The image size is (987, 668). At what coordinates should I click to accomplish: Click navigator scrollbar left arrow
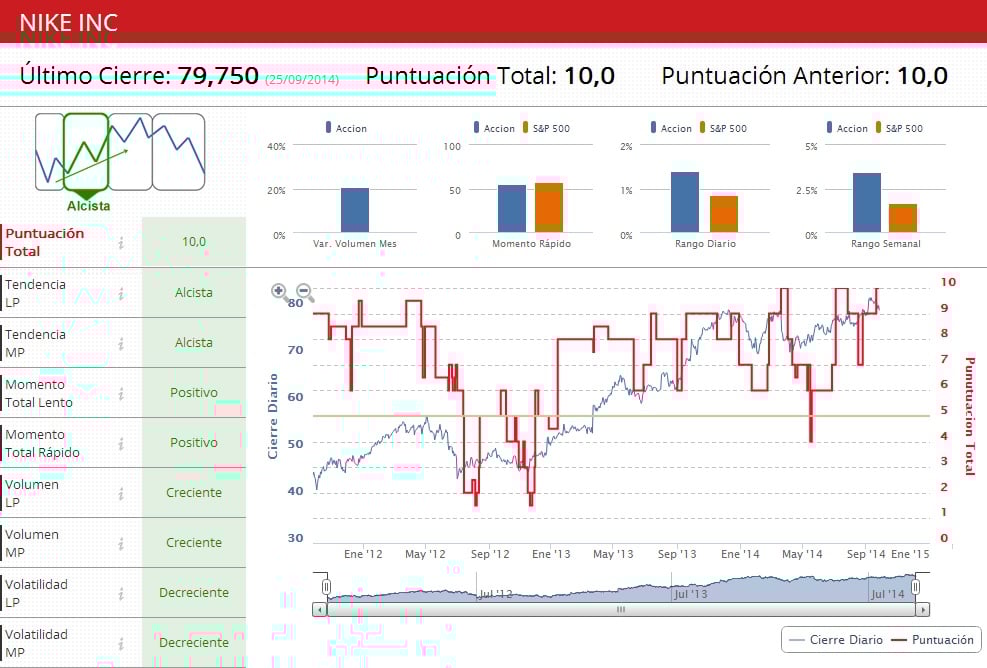pyautogui.click(x=320, y=609)
